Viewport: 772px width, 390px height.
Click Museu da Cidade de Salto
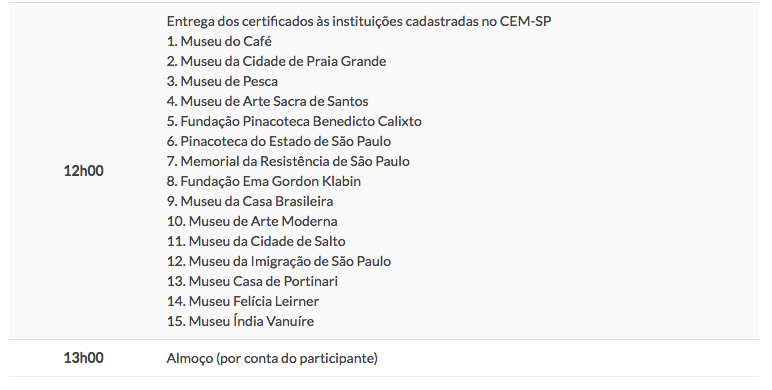(x=256, y=241)
